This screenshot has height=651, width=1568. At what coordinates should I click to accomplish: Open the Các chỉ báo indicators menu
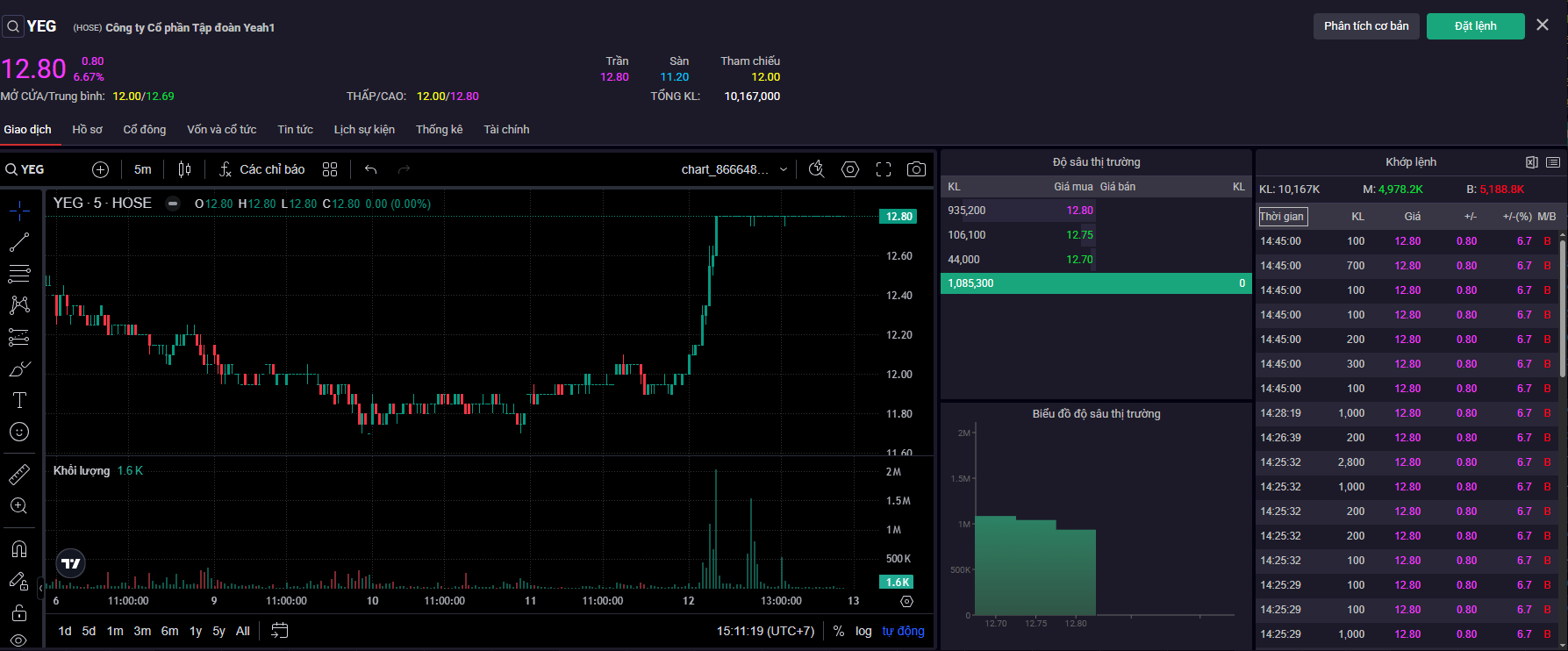point(261,169)
